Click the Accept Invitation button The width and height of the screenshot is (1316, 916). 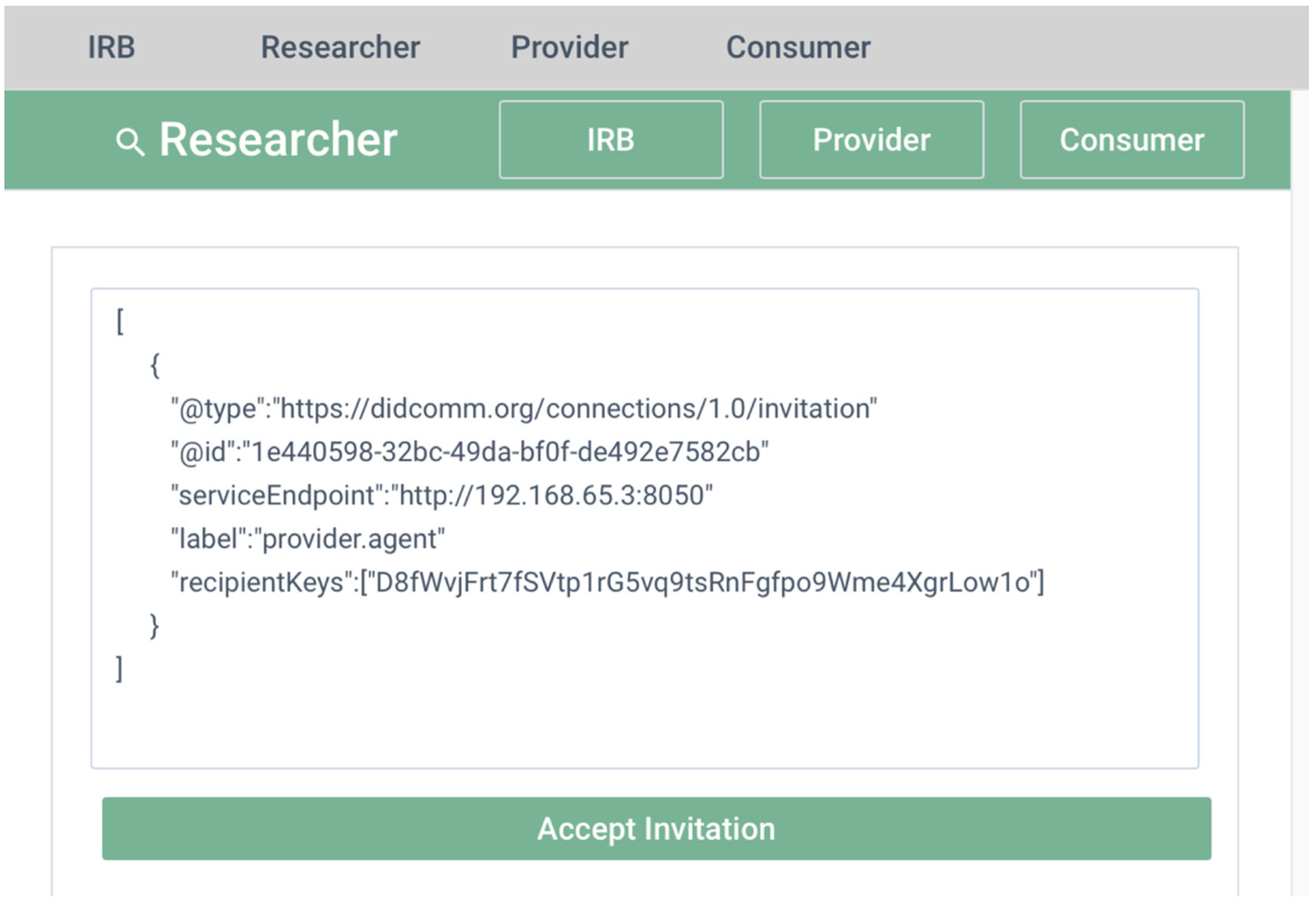click(x=656, y=827)
